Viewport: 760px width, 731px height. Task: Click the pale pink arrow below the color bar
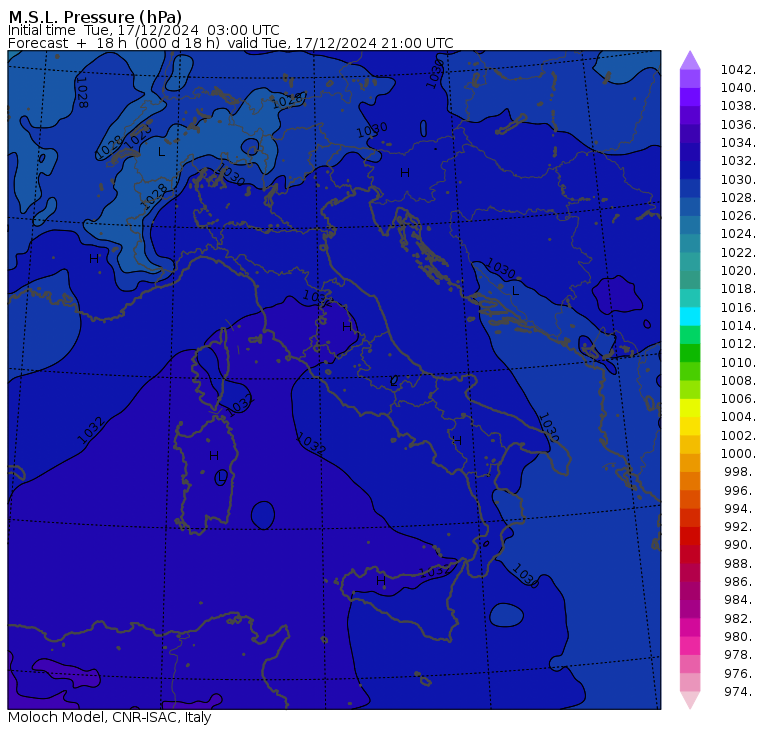pos(690,700)
